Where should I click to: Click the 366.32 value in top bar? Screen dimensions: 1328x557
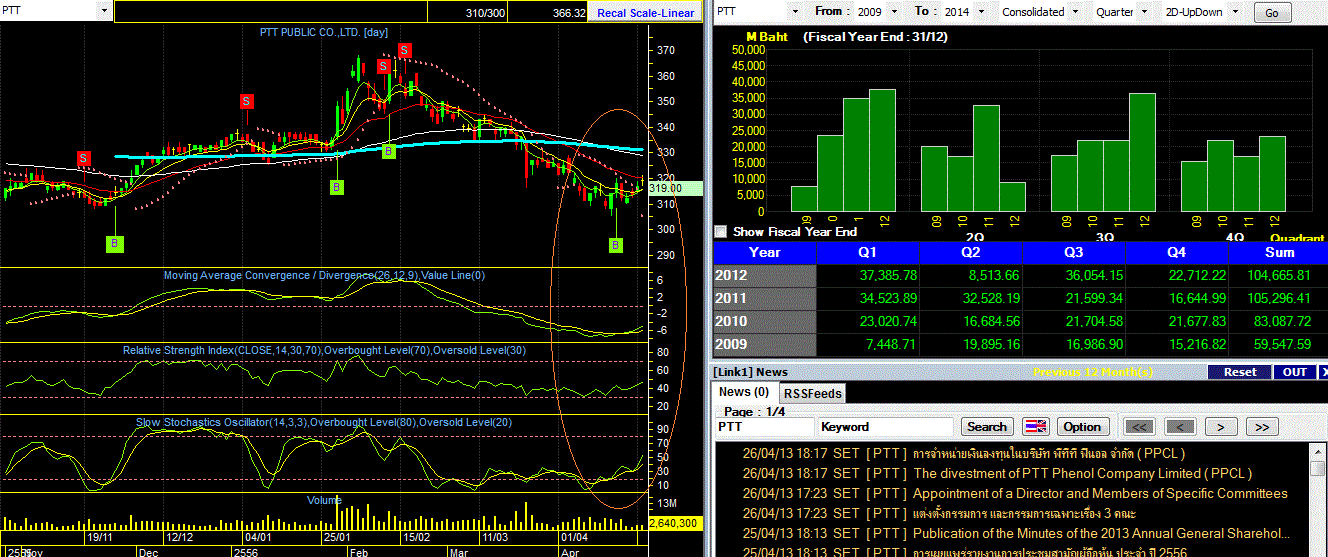point(567,13)
